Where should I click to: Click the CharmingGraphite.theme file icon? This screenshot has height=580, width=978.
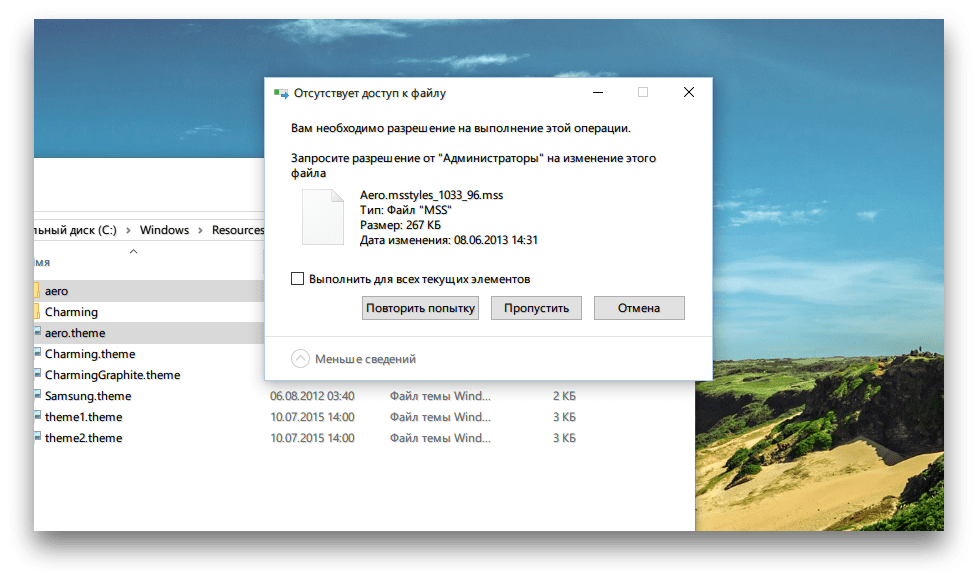(x=37, y=375)
